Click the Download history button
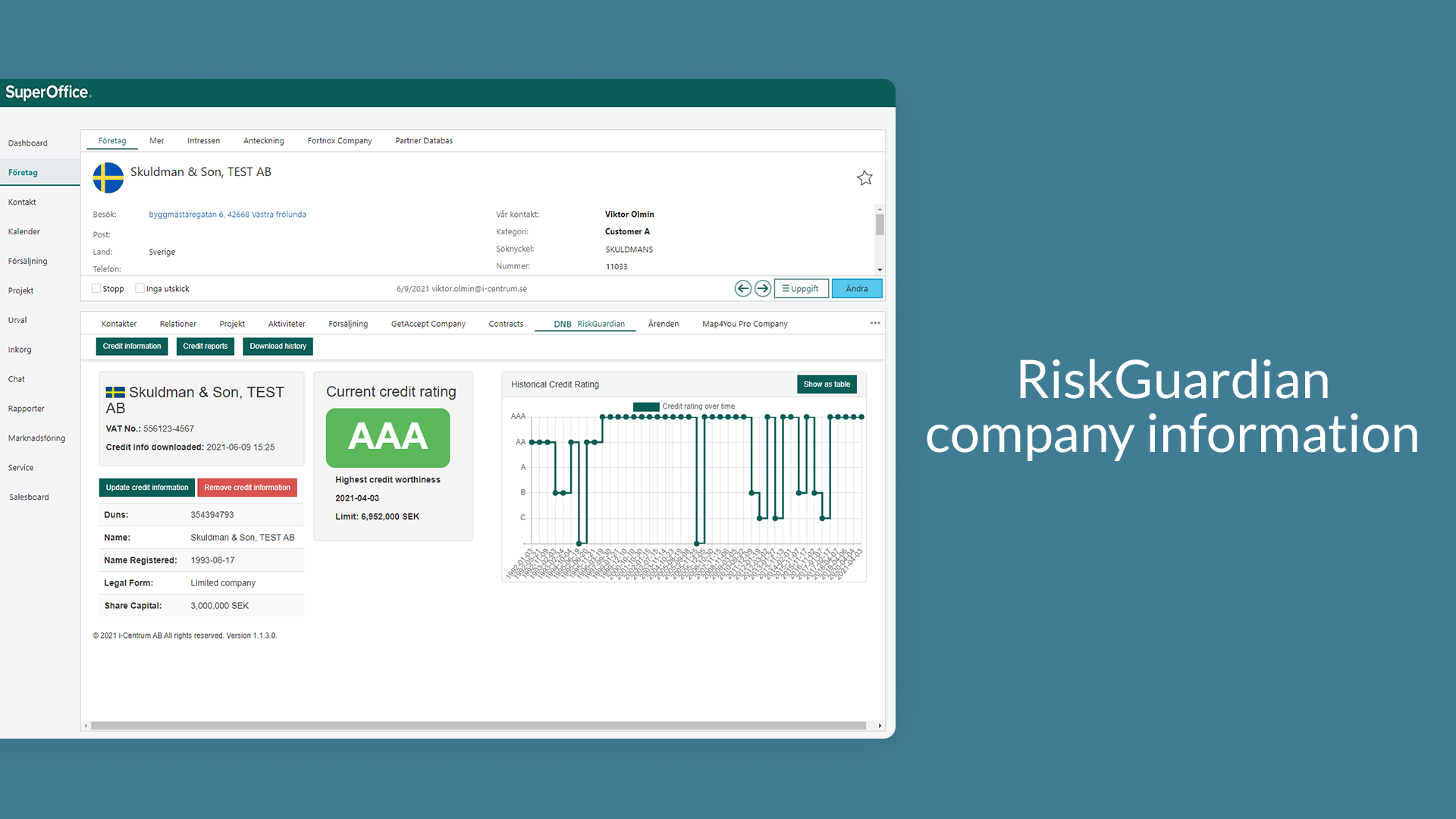This screenshot has height=819, width=1456. (x=277, y=346)
